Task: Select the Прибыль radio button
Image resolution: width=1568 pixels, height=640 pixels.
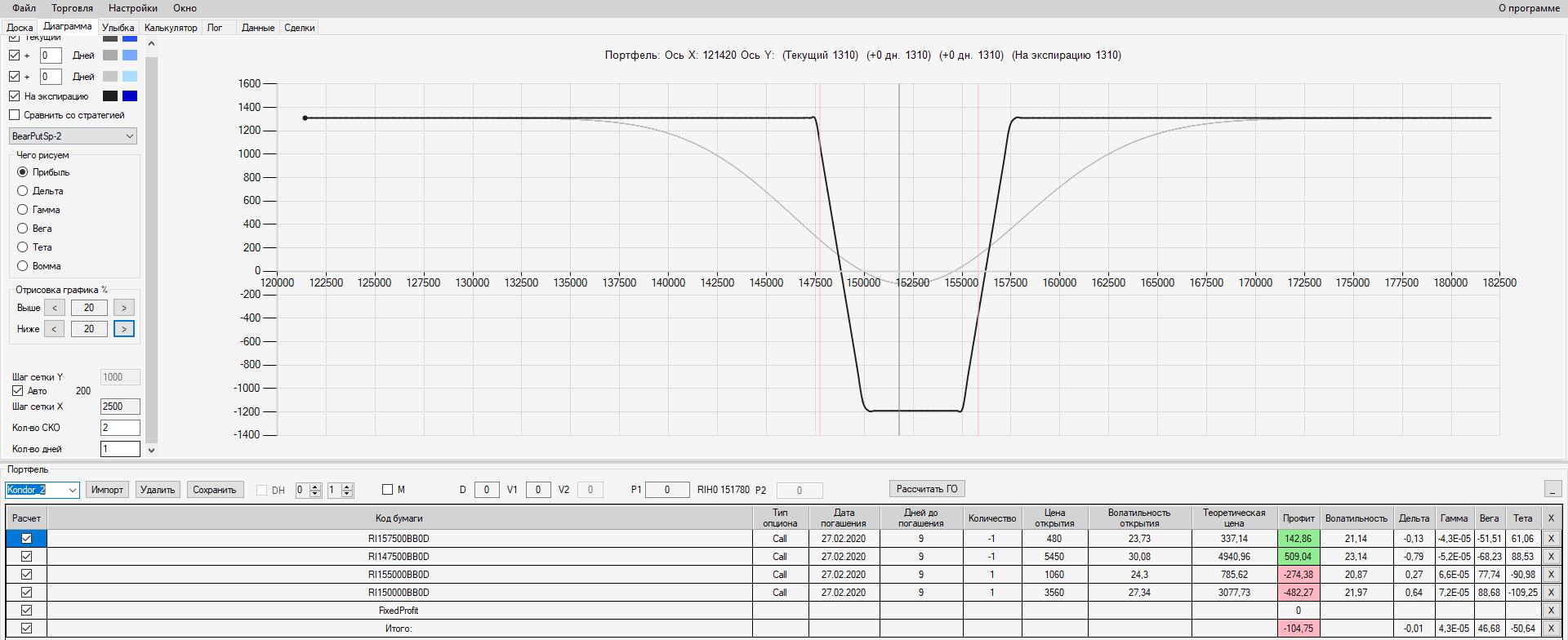Action: [x=23, y=172]
